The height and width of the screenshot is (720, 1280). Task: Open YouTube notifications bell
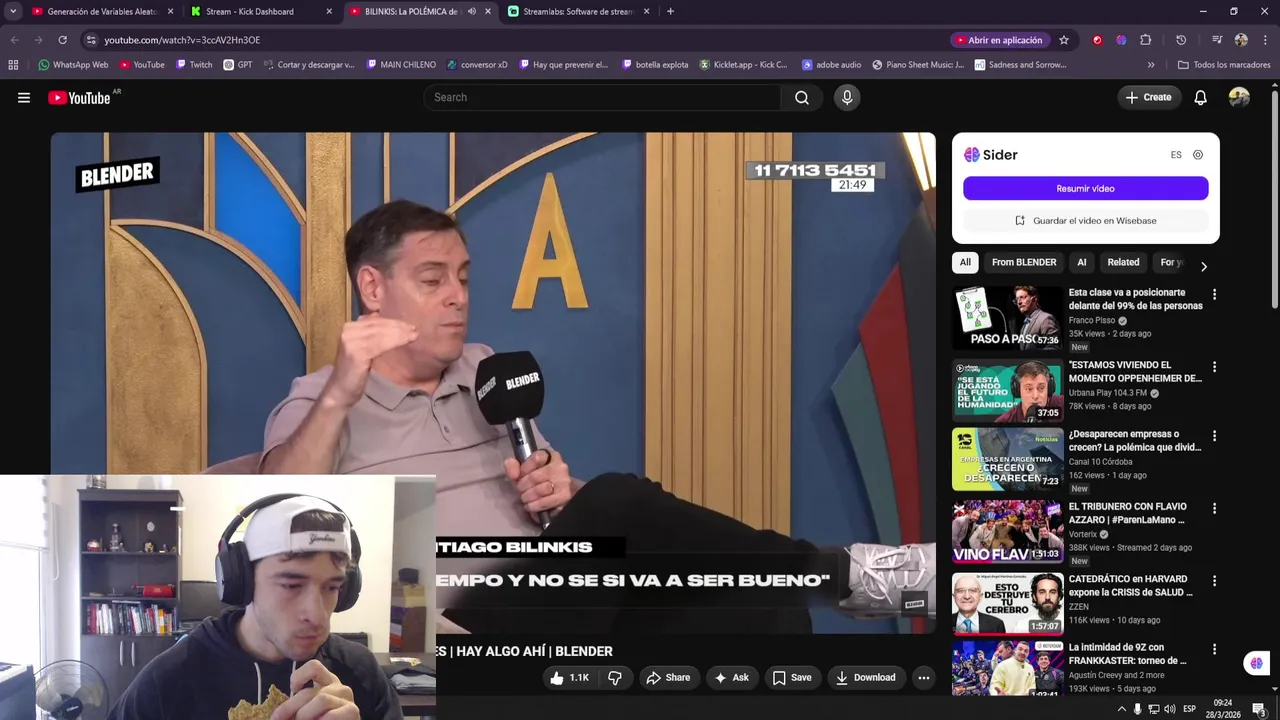pyautogui.click(x=1200, y=97)
